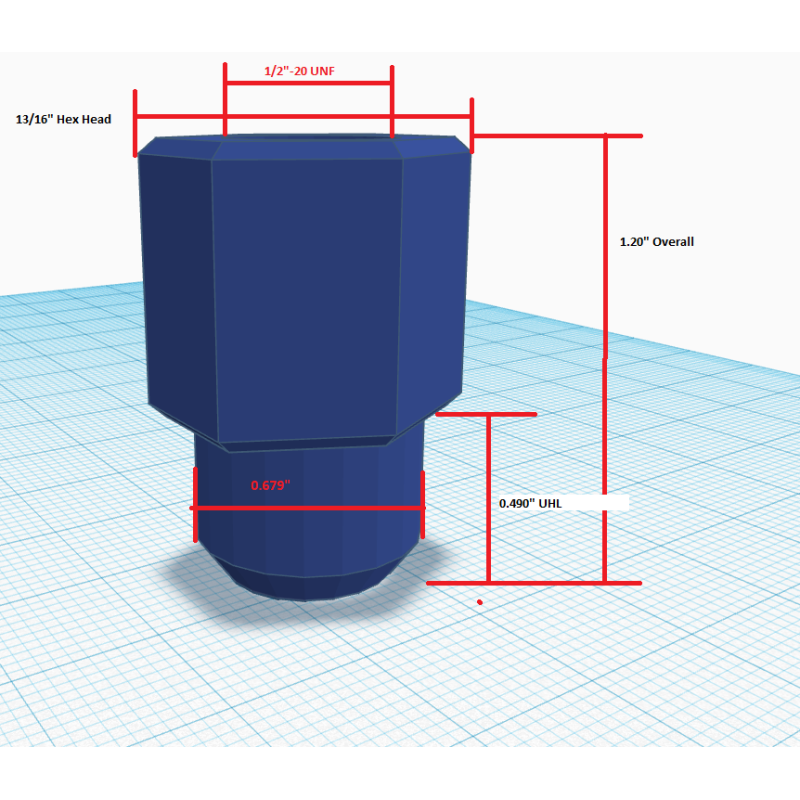Image resolution: width=800 pixels, height=800 pixels.
Task: Click the 1/2"-20 UNF thread label
Action: click(299, 71)
